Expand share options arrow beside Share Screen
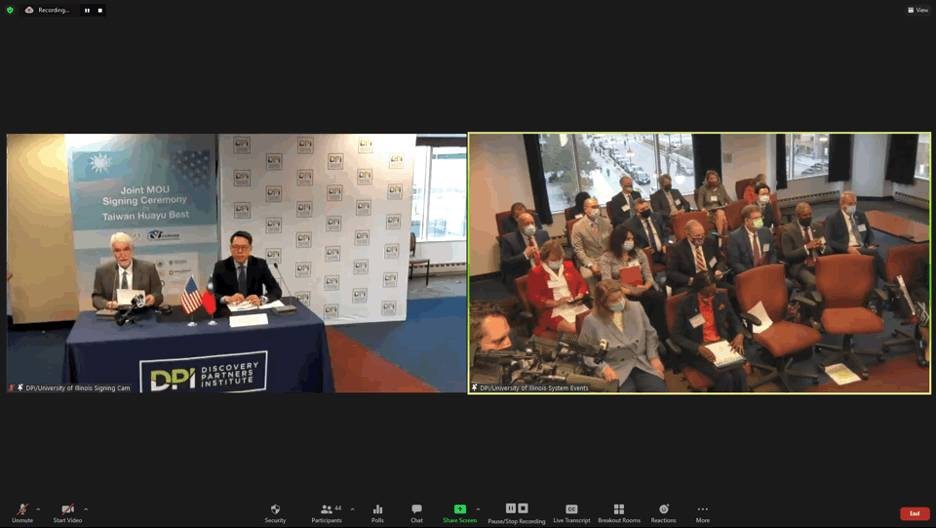The width and height of the screenshot is (936, 528). [478, 509]
